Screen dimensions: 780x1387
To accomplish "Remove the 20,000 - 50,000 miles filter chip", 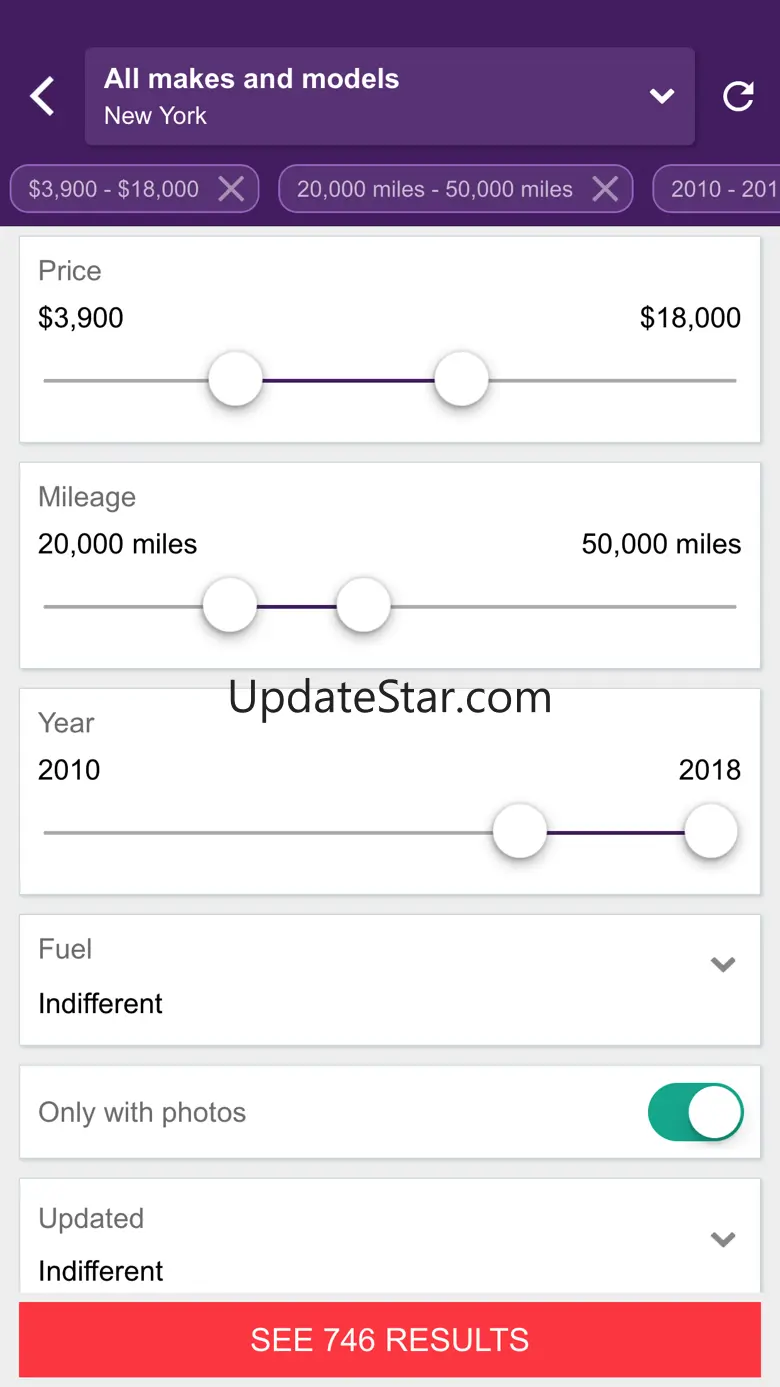I will pyautogui.click(x=605, y=189).
